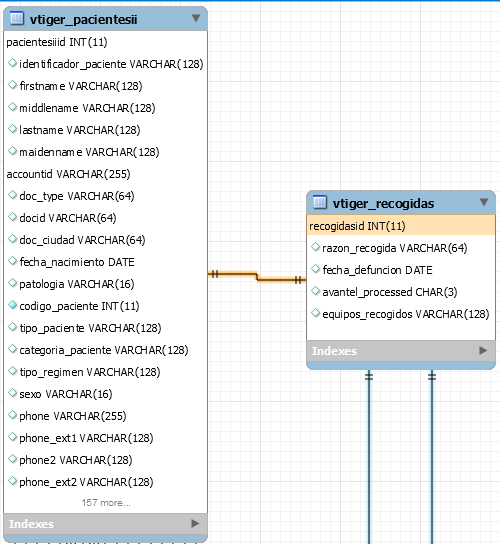
Task: Collapse the vtiger_recogidas table with its arrow
Action: (484, 202)
